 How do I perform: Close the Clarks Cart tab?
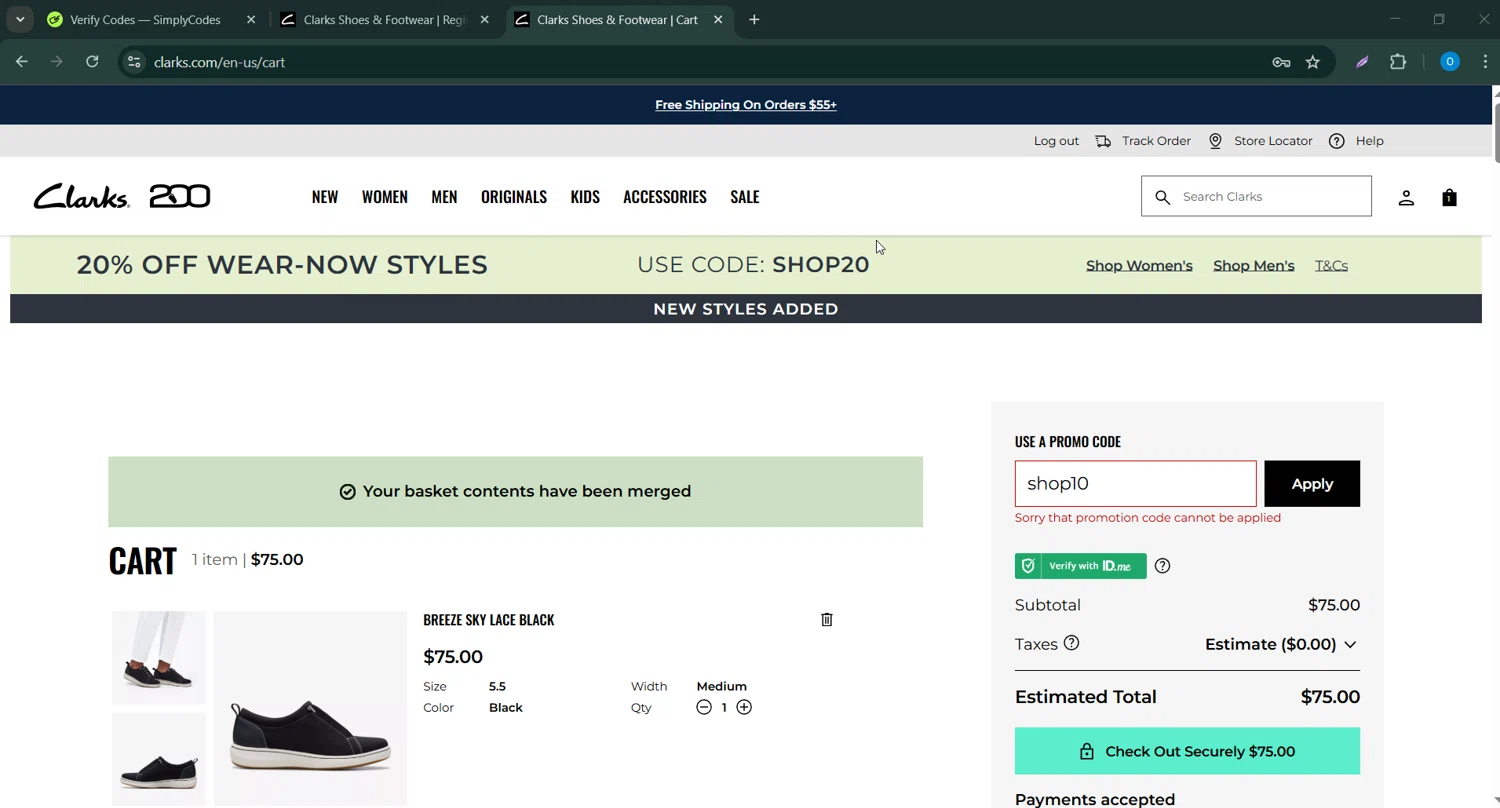coord(718,19)
